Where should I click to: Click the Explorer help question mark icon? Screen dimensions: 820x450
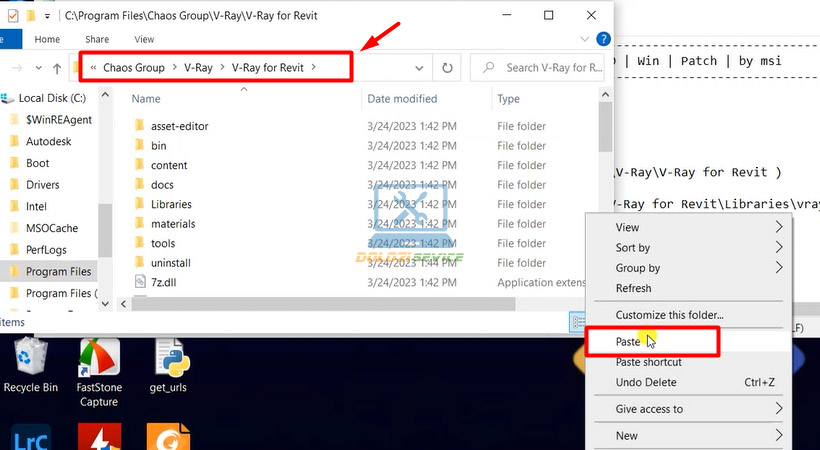pyautogui.click(x=603, y=39)
